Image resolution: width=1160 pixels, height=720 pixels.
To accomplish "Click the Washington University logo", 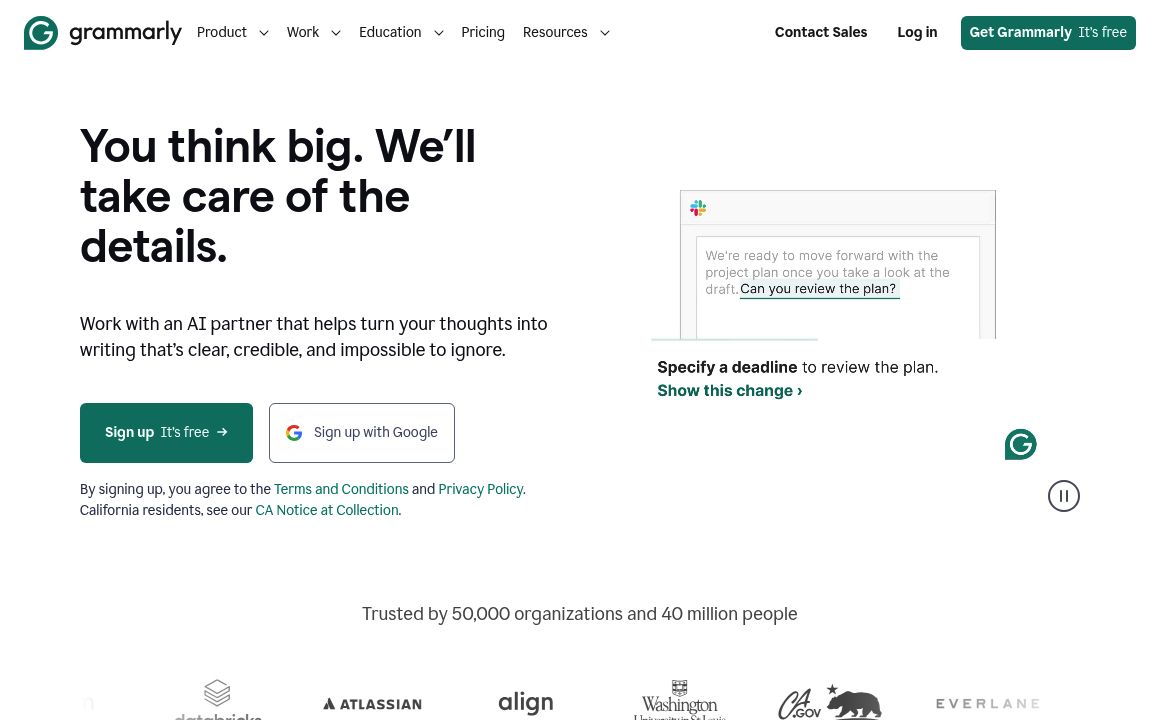I will click(679, 699).
